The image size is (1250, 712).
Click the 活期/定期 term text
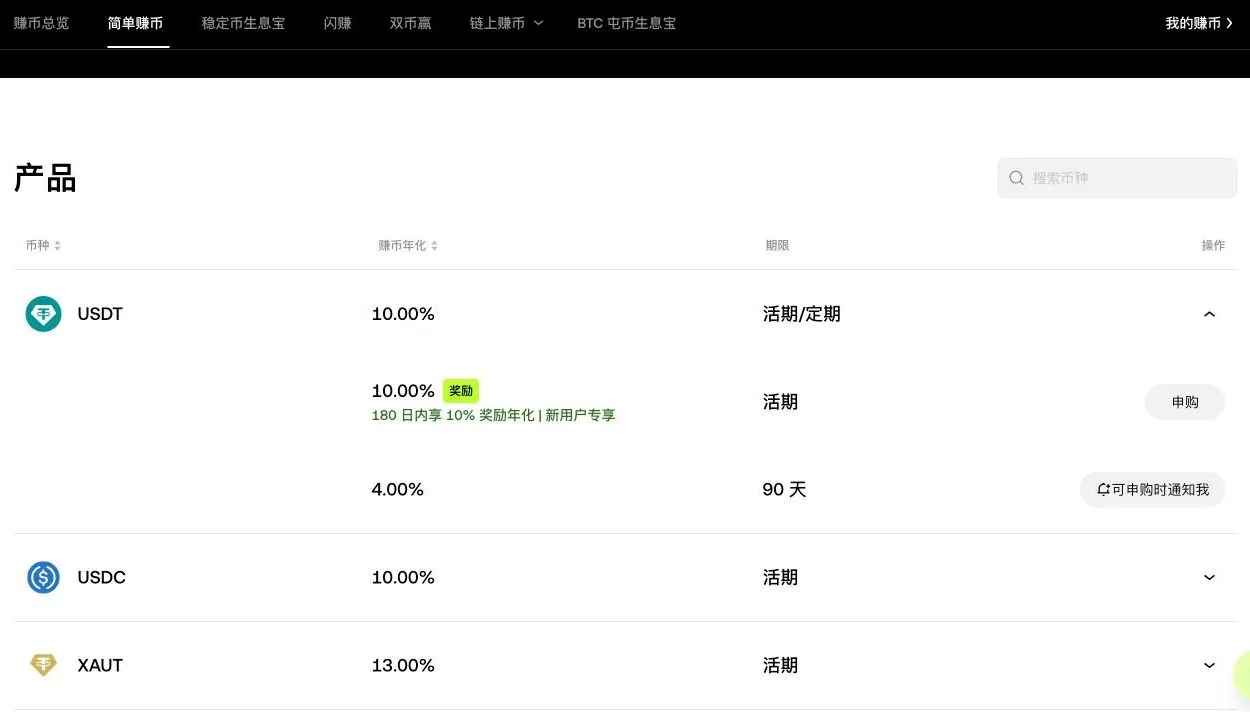coord(802,314)
